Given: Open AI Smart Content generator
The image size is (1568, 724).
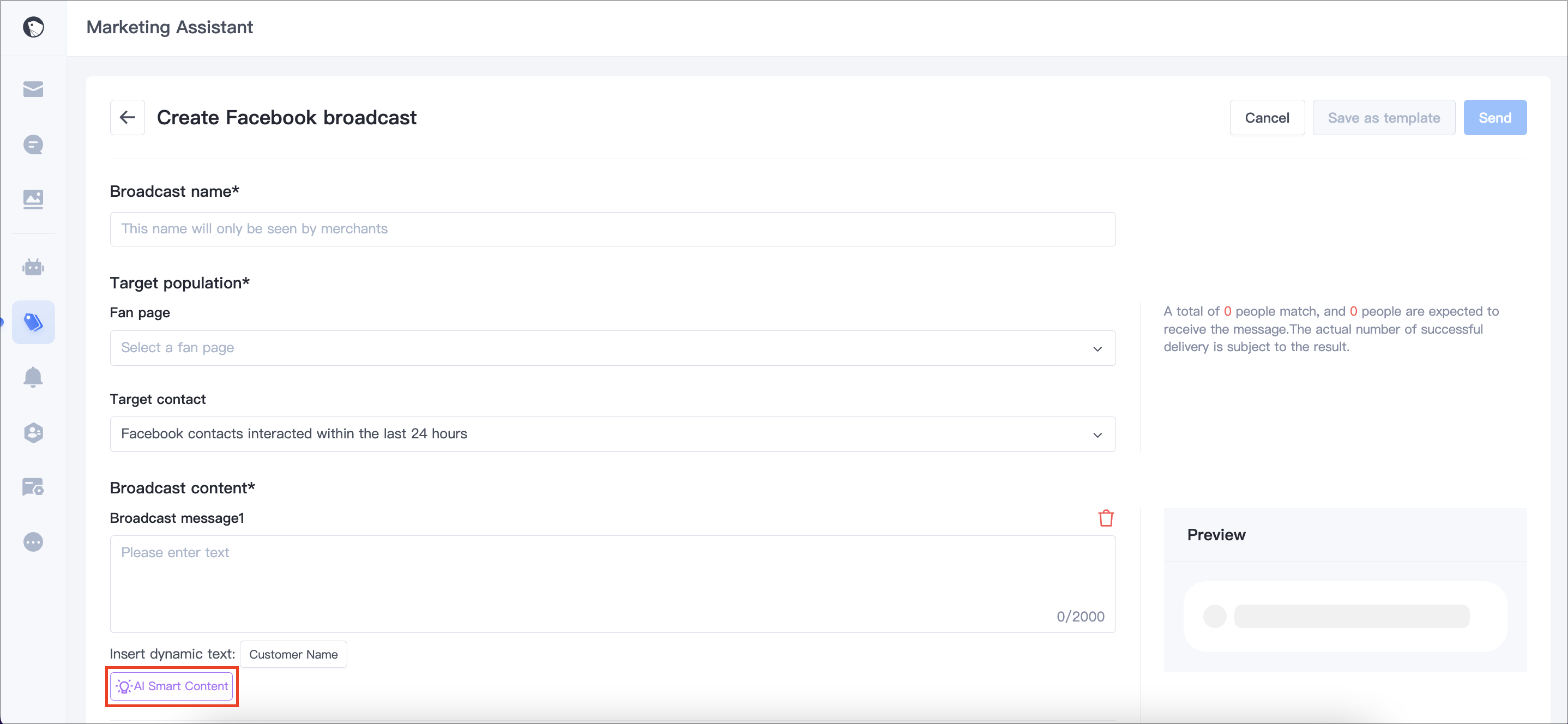Looking at the screenshot, I should pos(172,686).
